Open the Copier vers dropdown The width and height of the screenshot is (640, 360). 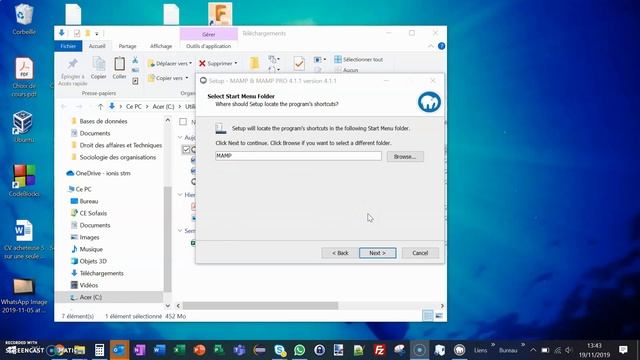pyautogui.click(x=168, y=78)
